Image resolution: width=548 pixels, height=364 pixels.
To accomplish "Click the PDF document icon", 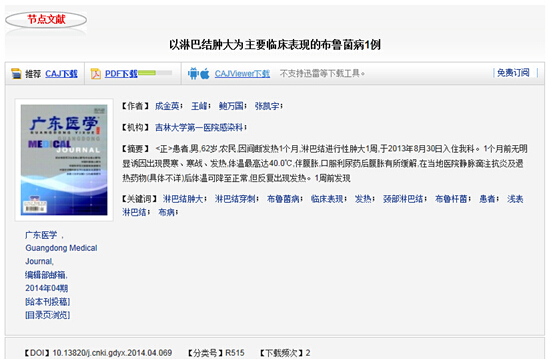I will tap(95, 74).
